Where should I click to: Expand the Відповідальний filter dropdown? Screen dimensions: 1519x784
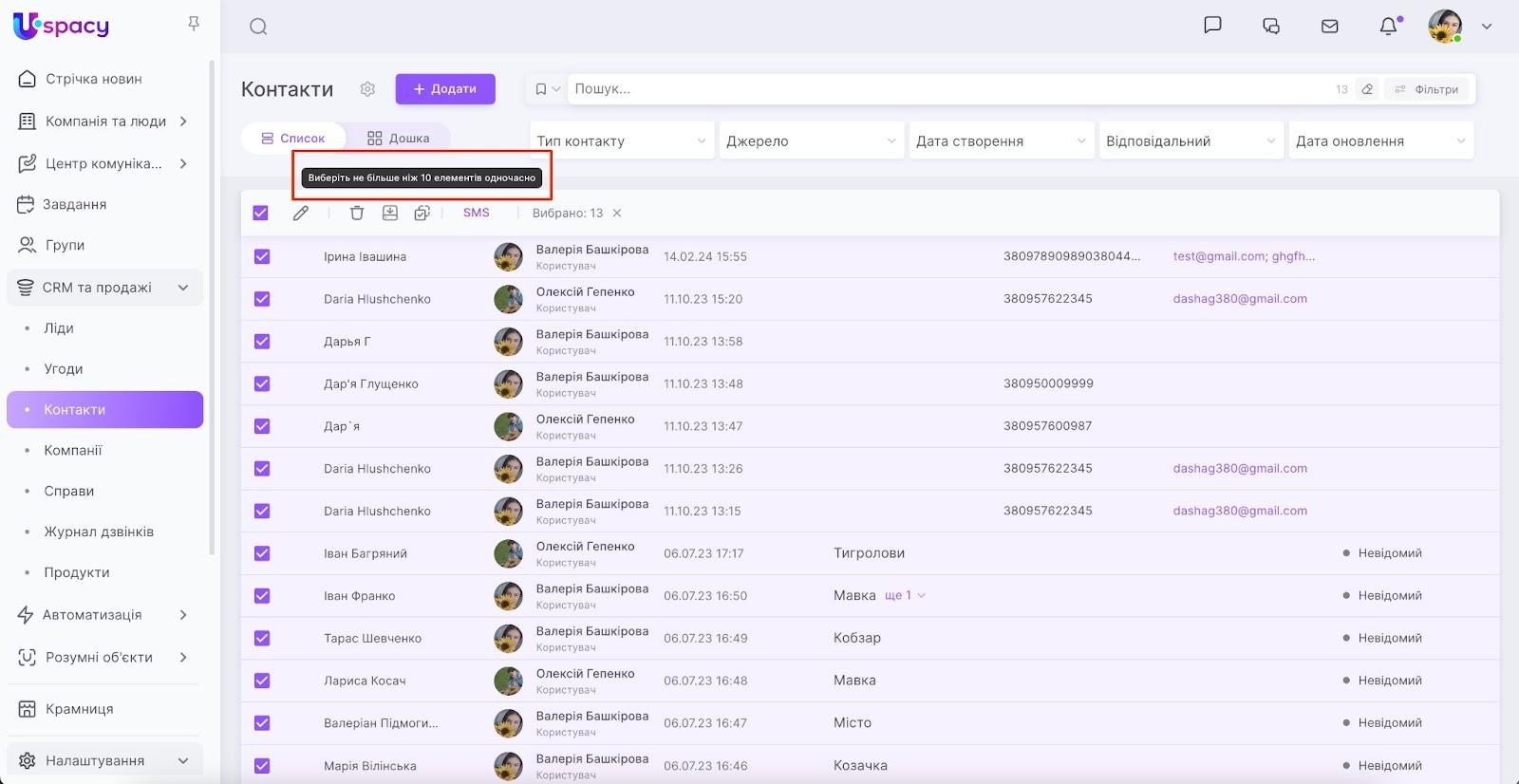(x=1190, y=141)
